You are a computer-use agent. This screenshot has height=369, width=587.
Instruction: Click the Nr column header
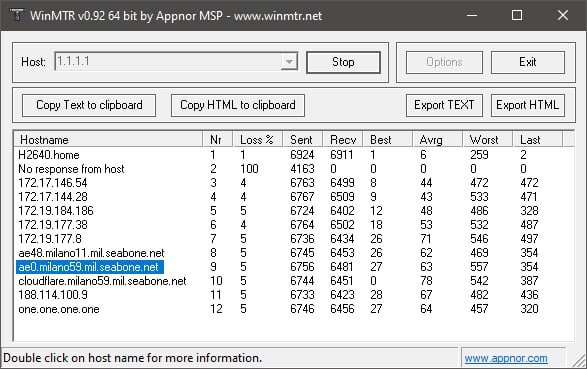tap(218, 140)
